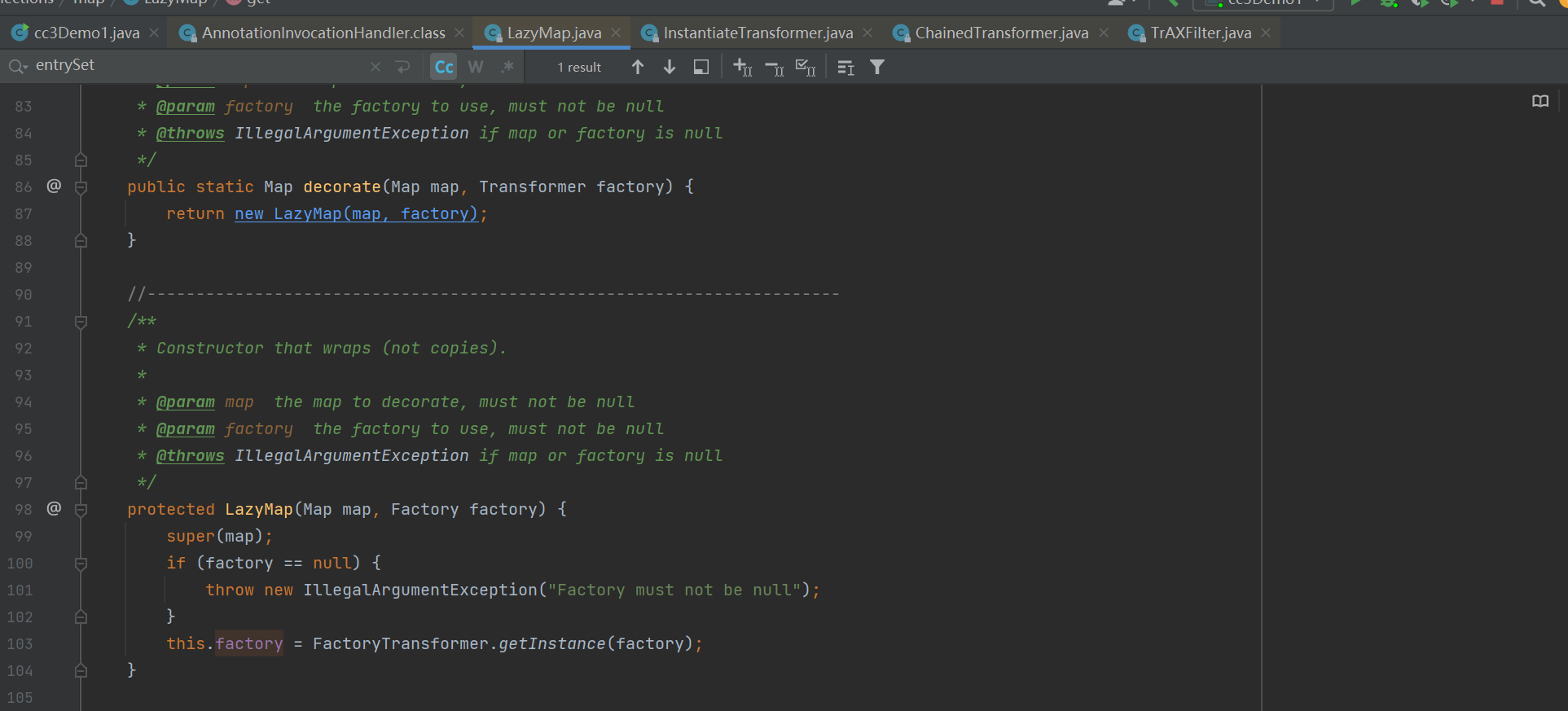Image resolution: width=1568 pixels, height=711 pixels.
Task: Click highlighted 'factory' field on line 103
Action: pos(249,643)
